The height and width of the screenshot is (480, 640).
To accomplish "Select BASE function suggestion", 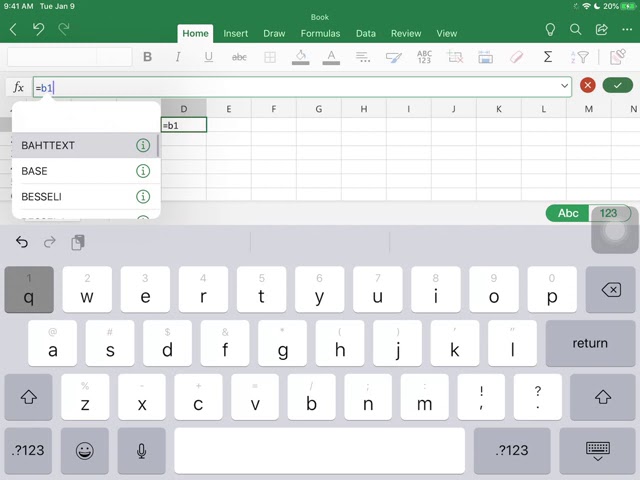I will tap(85, 171).
